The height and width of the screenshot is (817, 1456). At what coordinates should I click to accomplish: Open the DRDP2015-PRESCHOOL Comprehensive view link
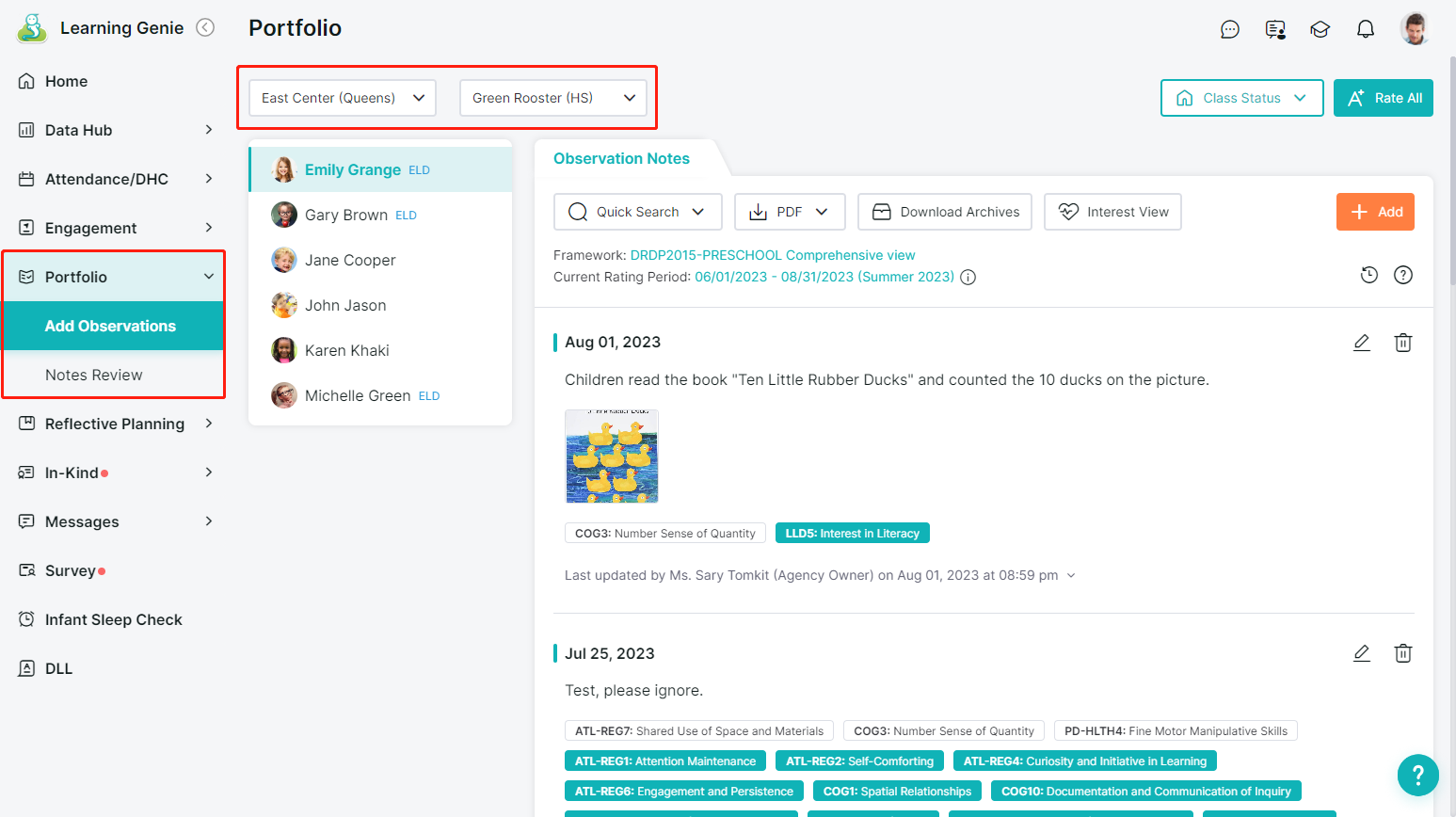[x=772, y=255]
